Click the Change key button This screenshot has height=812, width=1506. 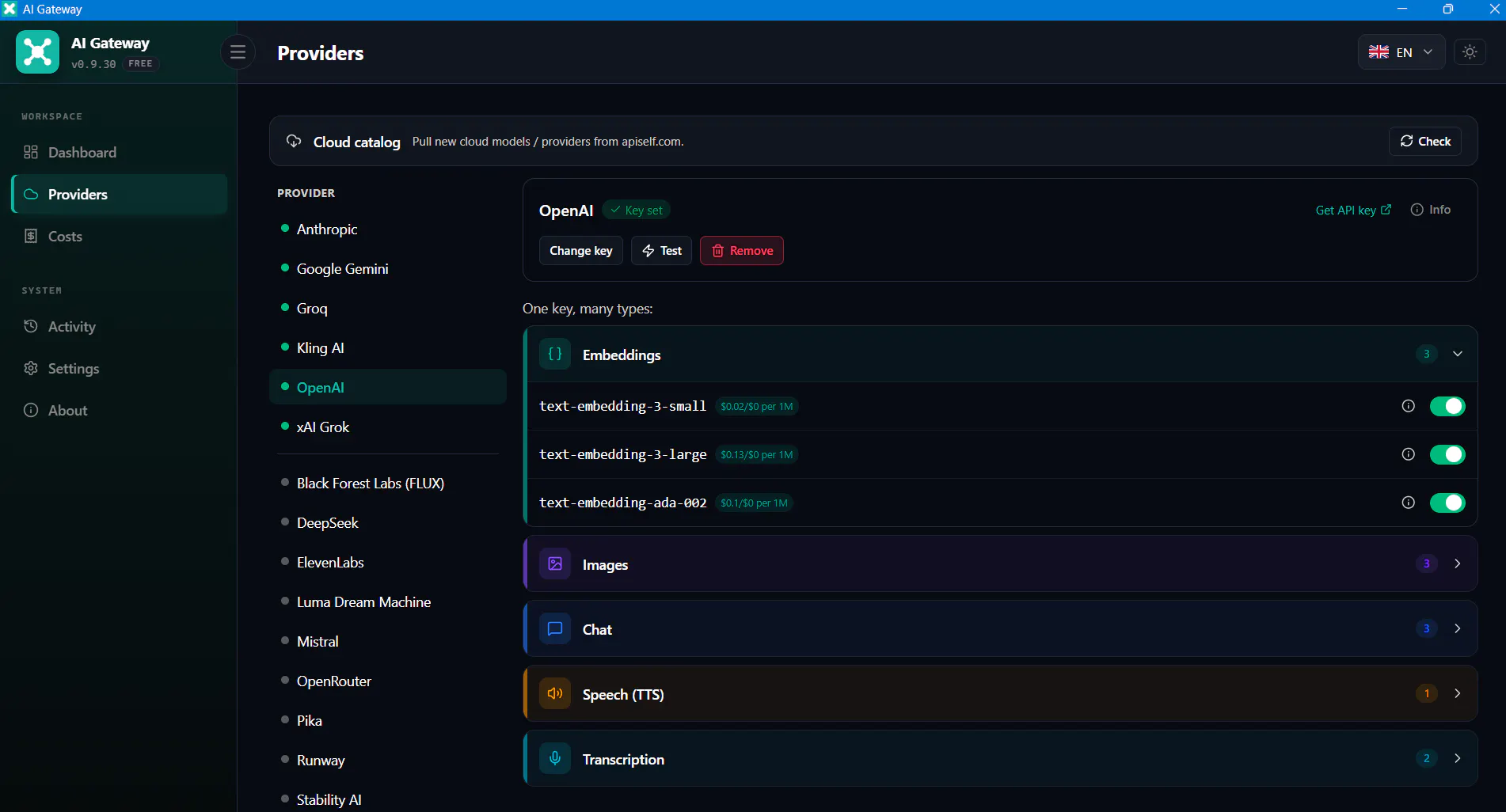pyautogui.click(x=581, y=250)
